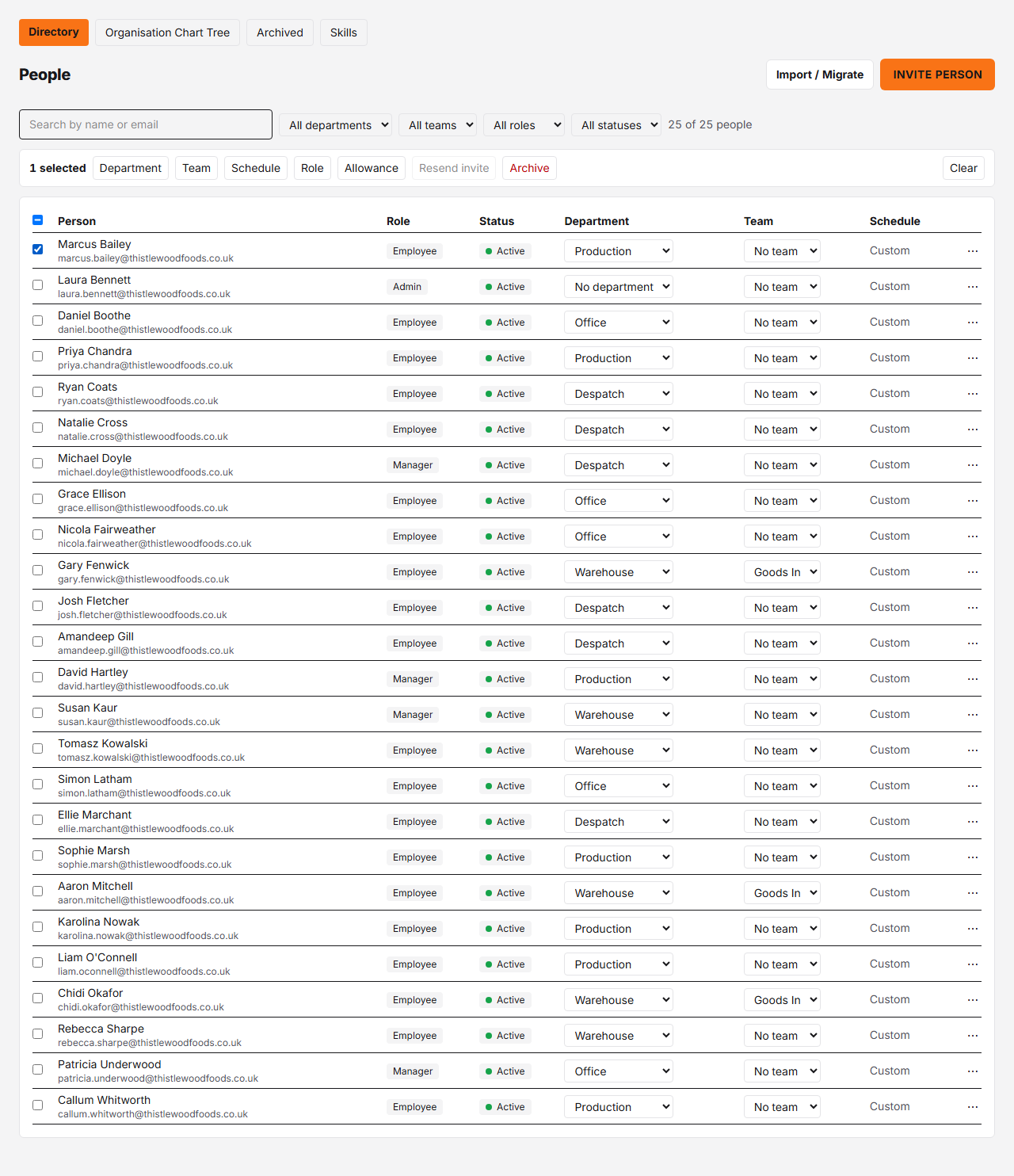
Task: Go to the Skills tab
Action: click(344, 32)
